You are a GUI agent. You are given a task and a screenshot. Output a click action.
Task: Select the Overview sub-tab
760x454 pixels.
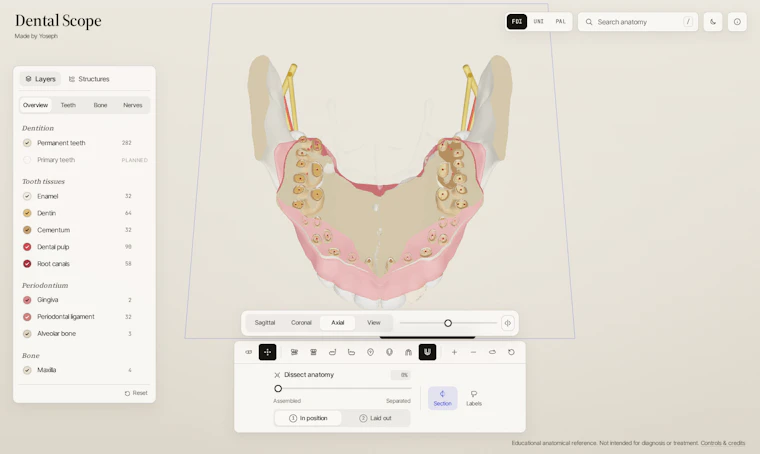point(35,105)
